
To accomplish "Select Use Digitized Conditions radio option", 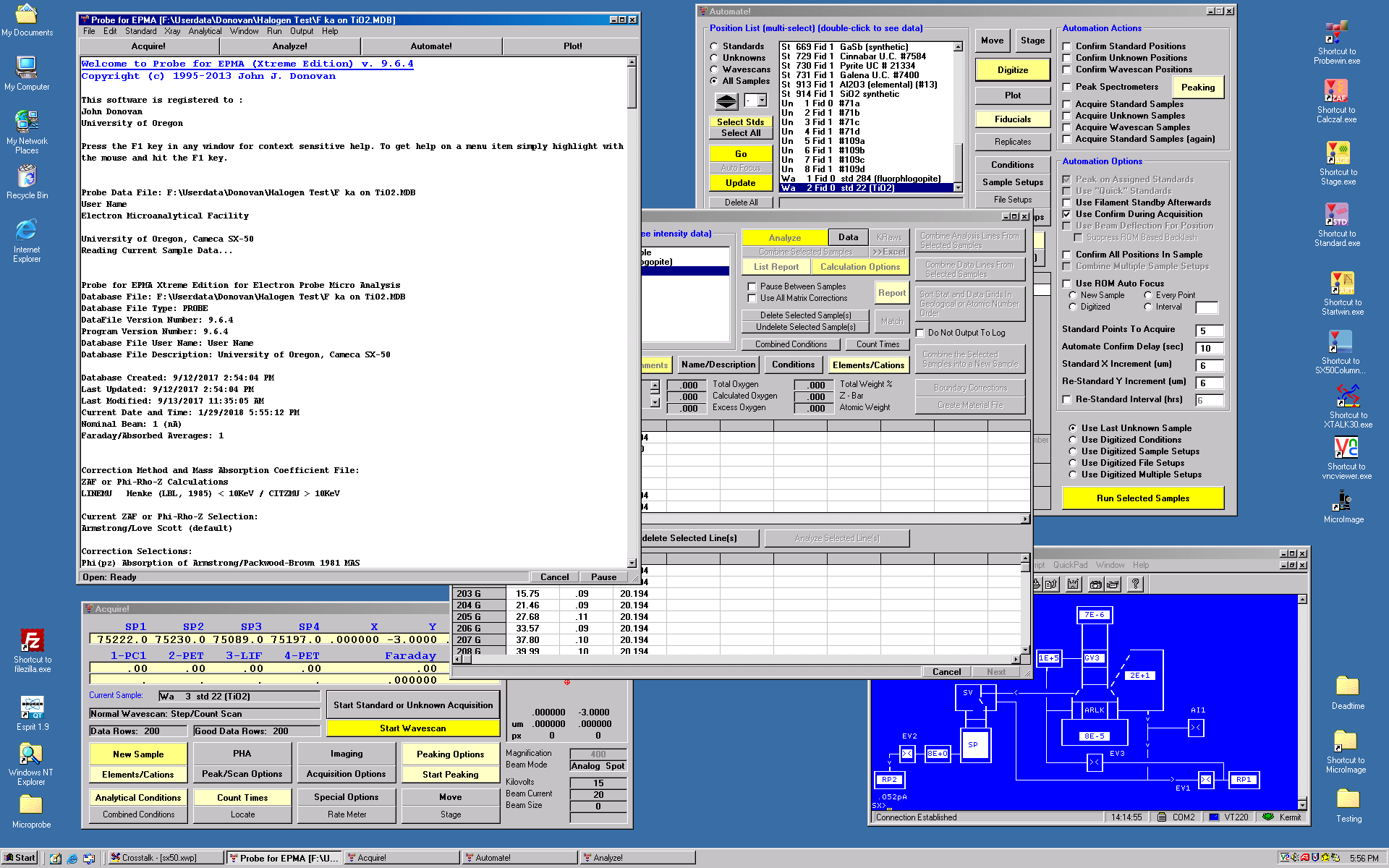I will coord(1073,440).
